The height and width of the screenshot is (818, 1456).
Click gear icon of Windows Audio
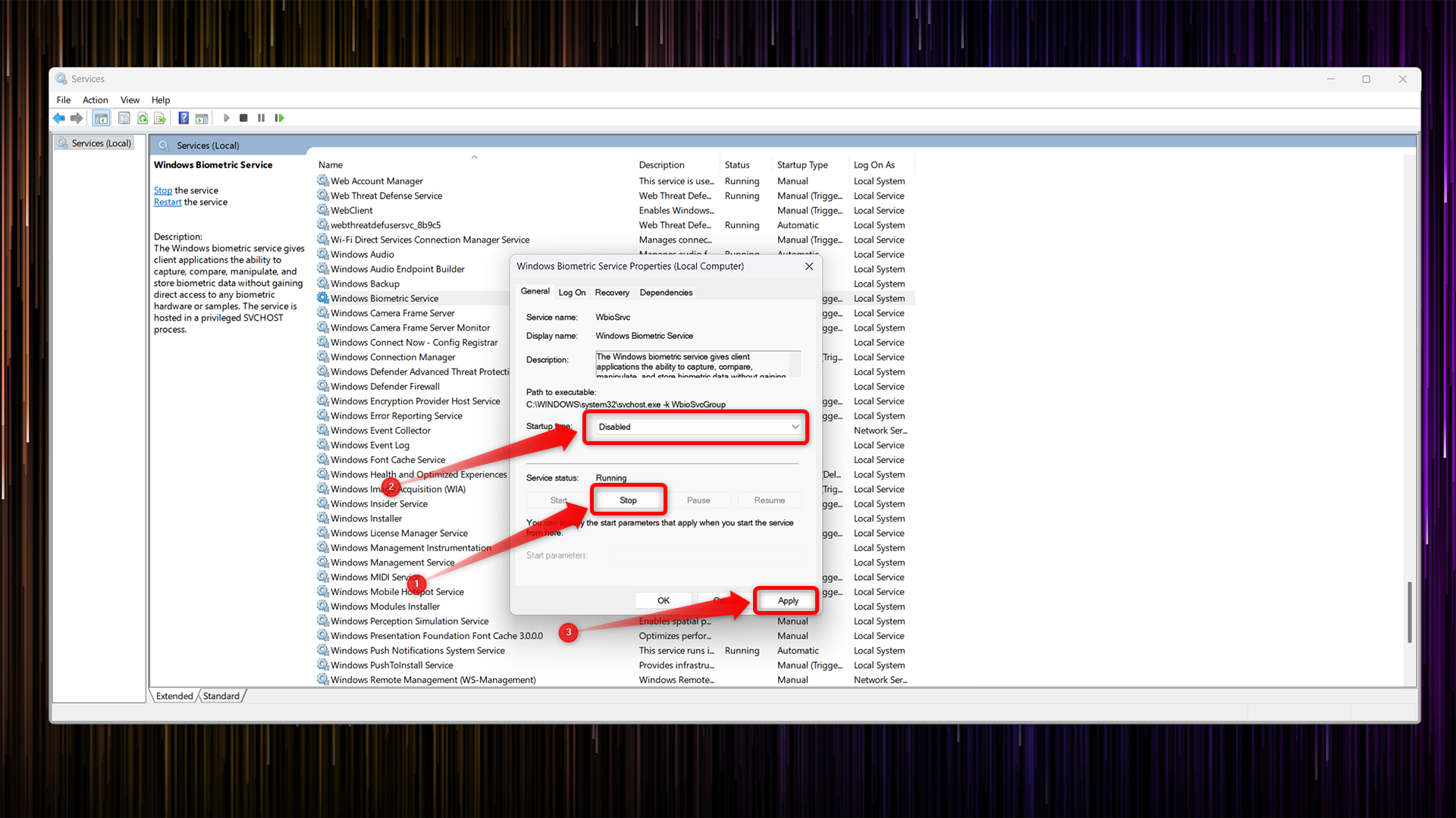click(x=323, y=254)
